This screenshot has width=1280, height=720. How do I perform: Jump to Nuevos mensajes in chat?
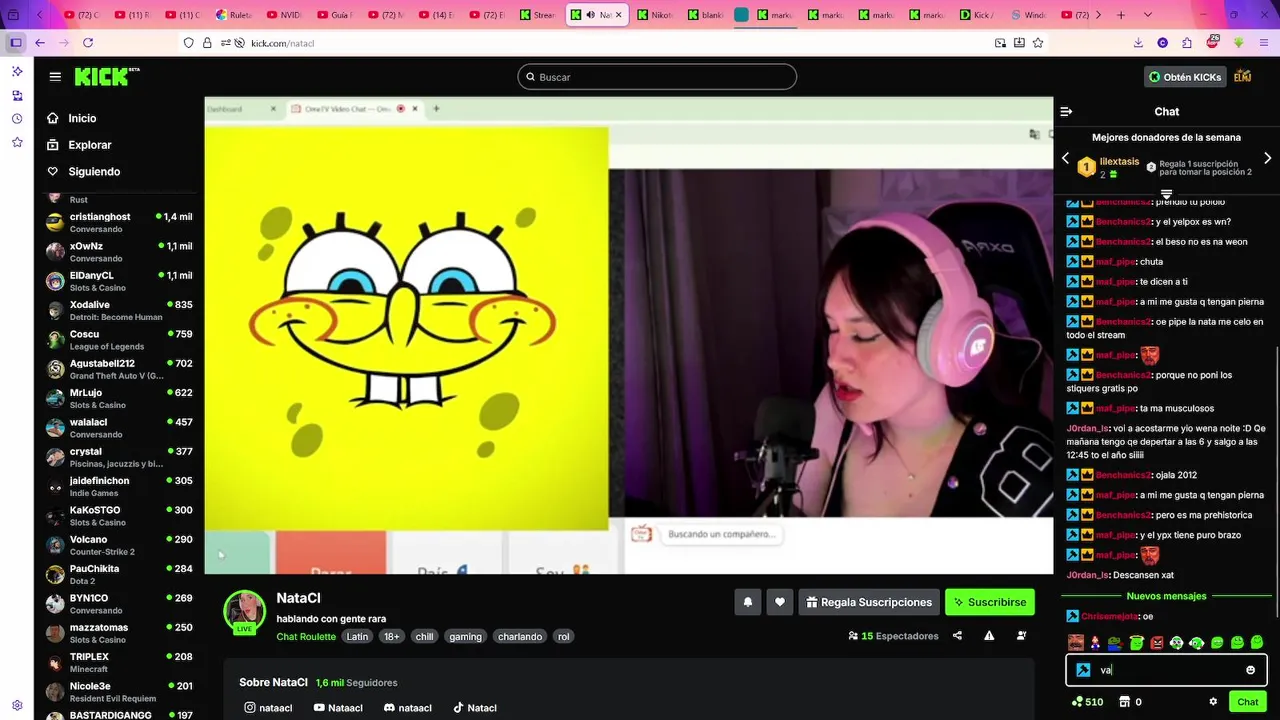click(x=1166, y=596)
